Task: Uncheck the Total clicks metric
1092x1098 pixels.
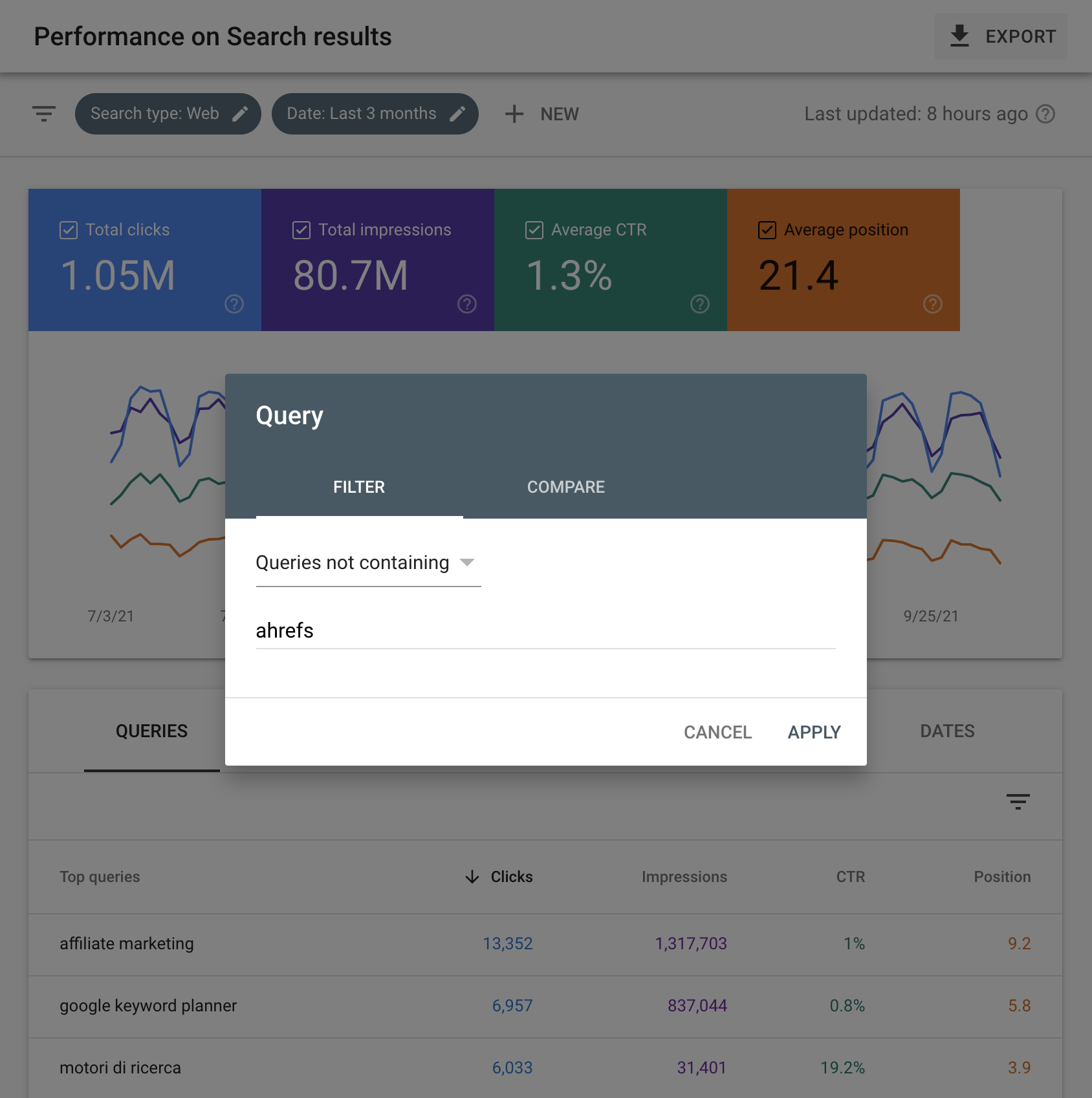Action: click(x=69, y=230)
